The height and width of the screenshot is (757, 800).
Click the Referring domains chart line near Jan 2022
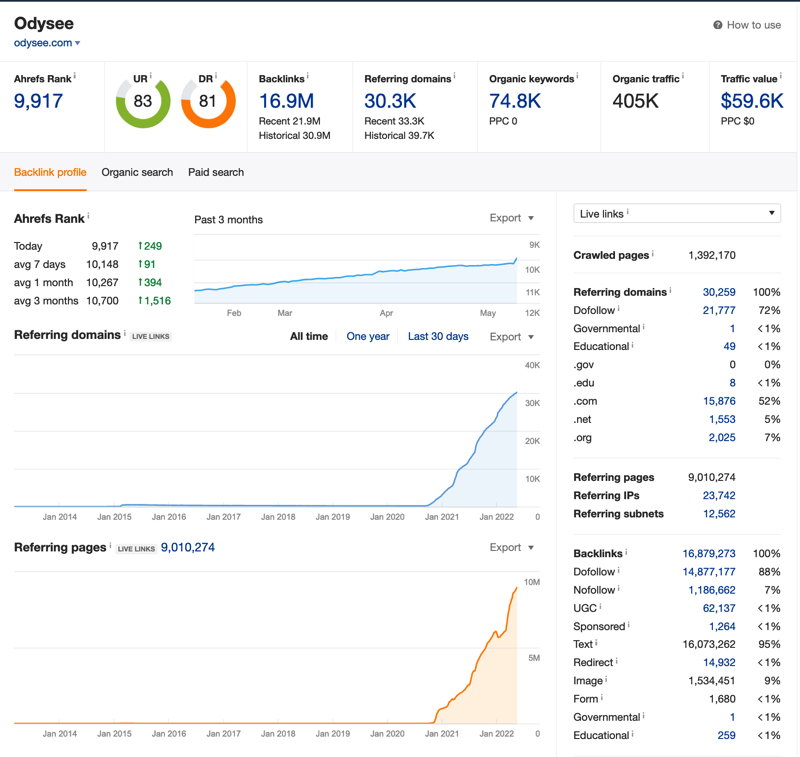pos(496,418)
